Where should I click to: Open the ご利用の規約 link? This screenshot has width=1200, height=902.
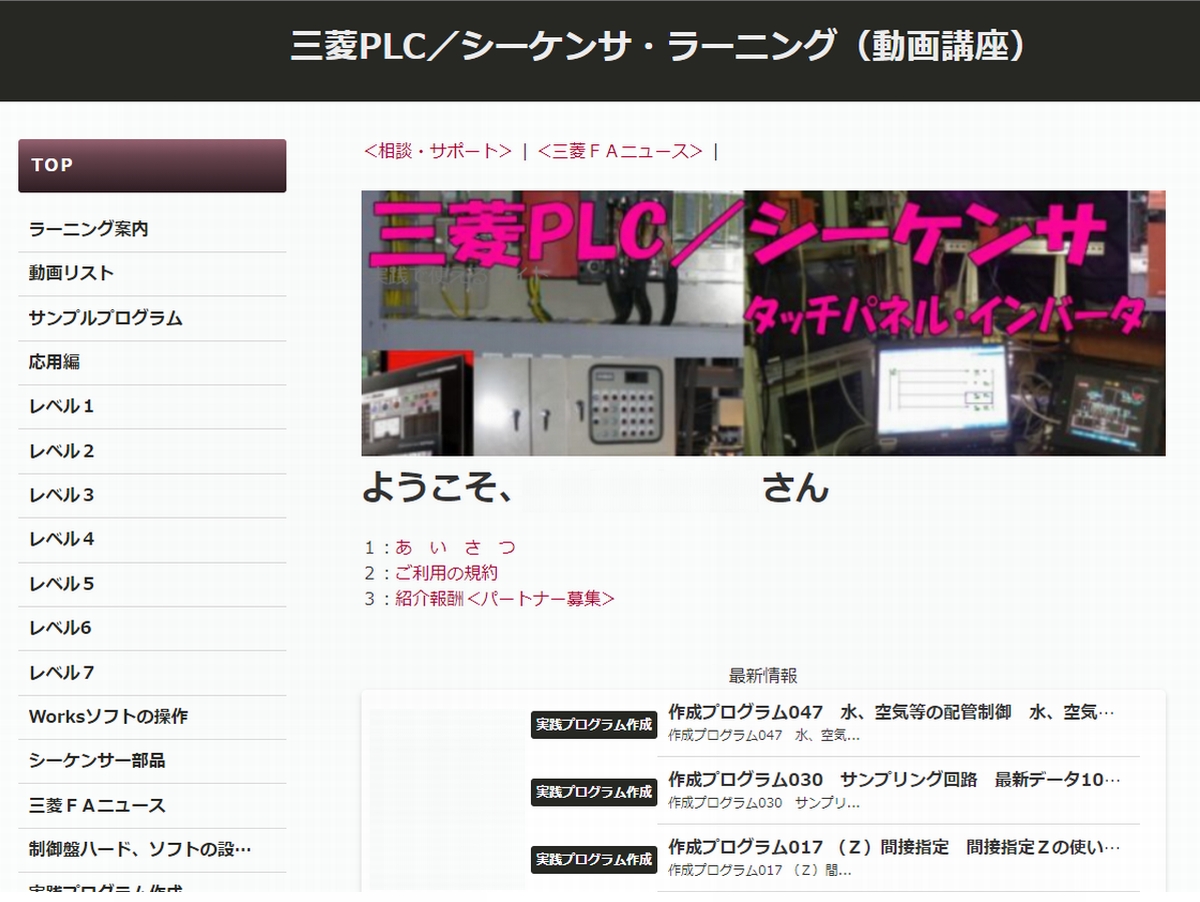(x=446, y=573)
